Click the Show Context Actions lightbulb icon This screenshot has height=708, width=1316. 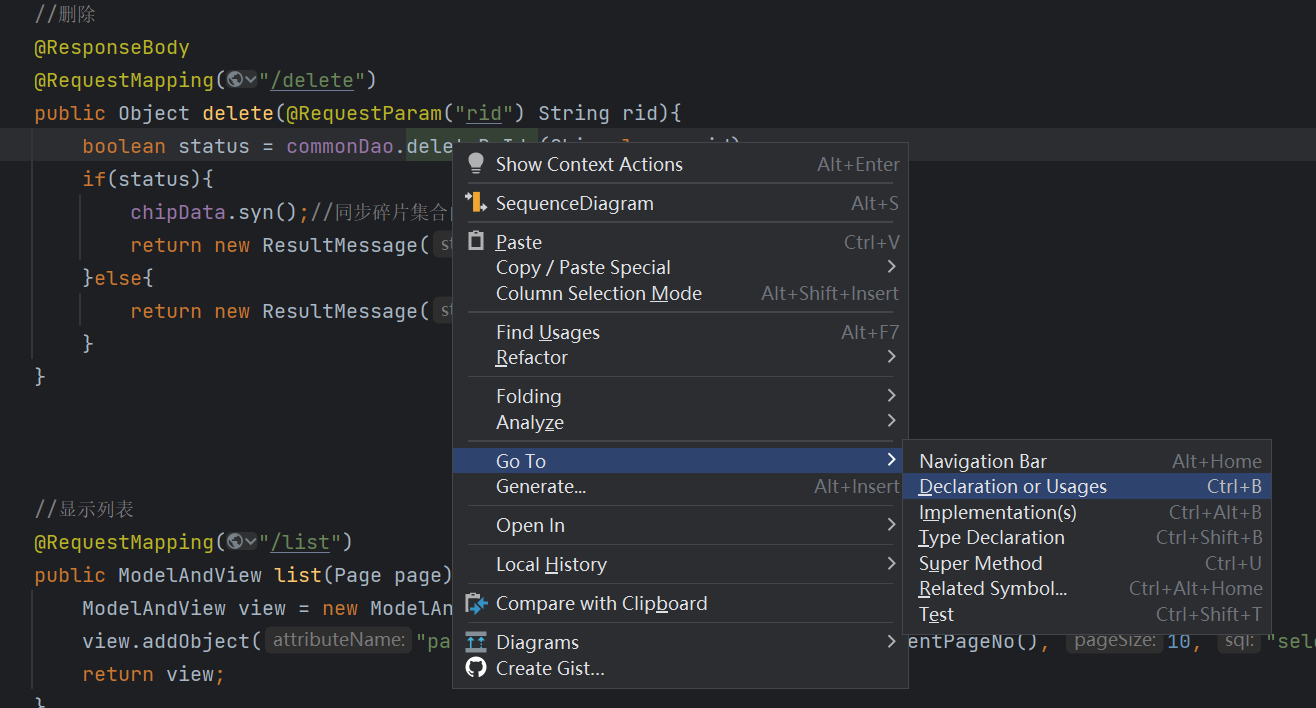coord(476,164)
